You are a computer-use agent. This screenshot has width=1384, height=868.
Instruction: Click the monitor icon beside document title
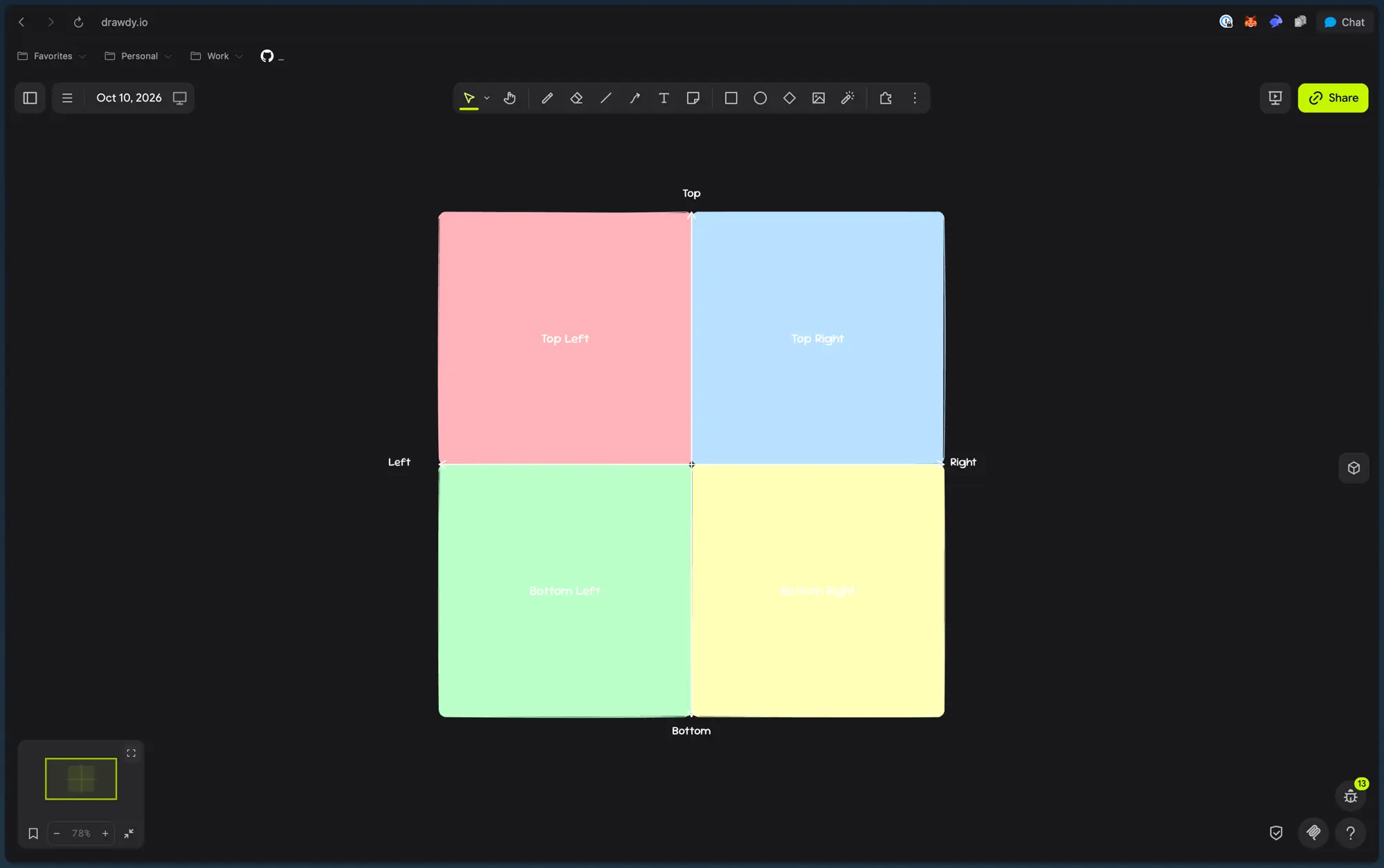point(180,98)
